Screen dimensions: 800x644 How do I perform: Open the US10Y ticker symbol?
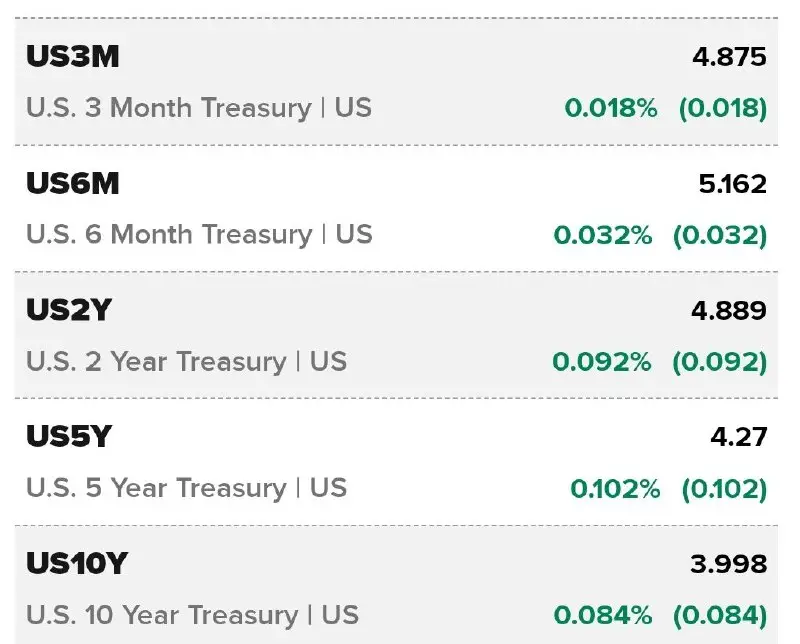coord(77,563)
